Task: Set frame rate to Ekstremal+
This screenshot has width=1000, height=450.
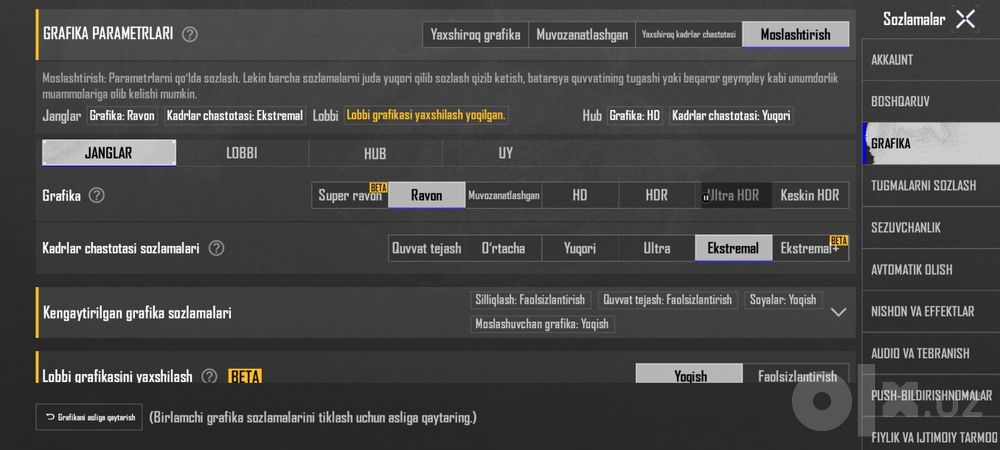Action: 810,248
